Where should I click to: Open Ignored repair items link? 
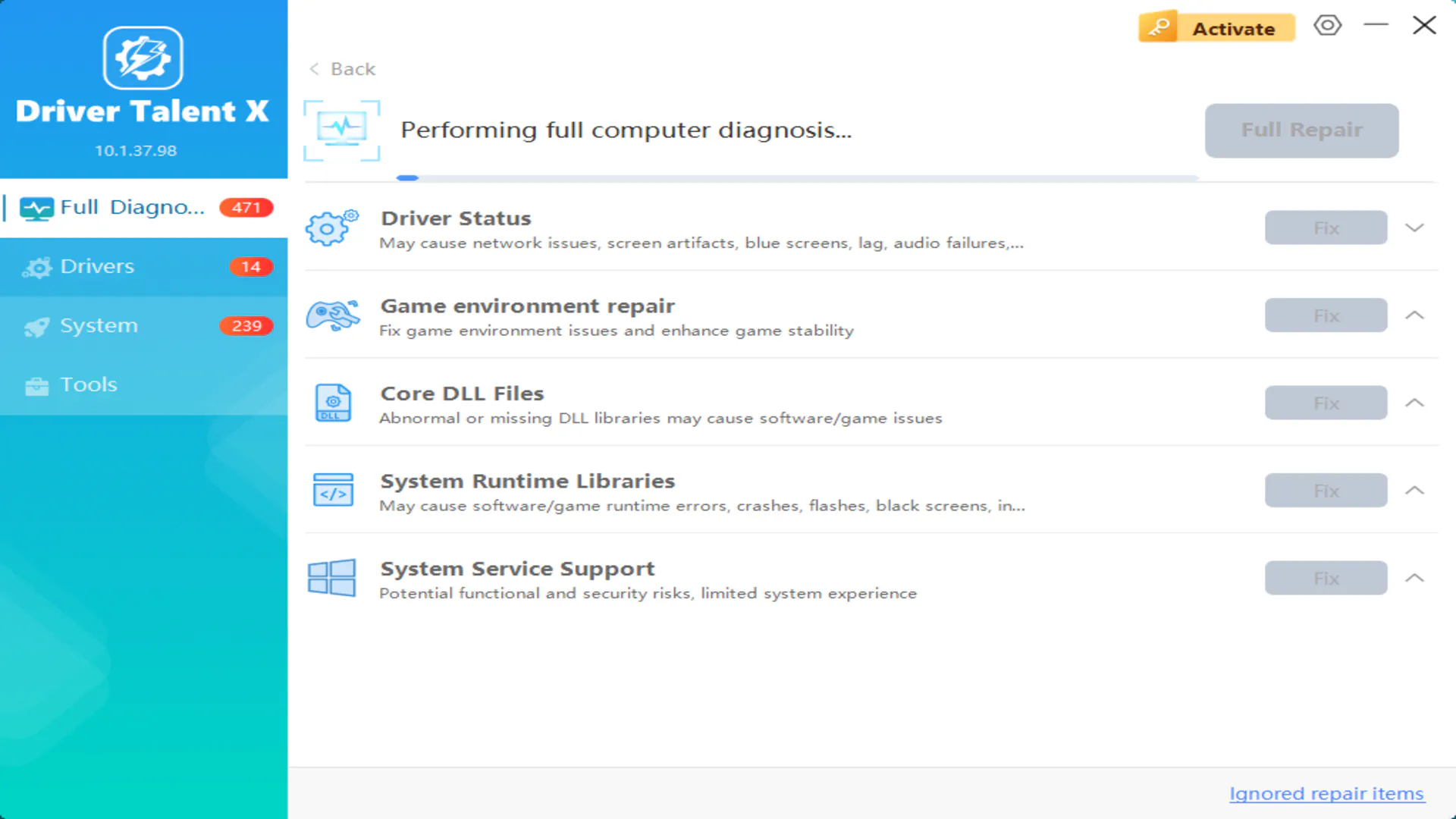coord(1326,793)
